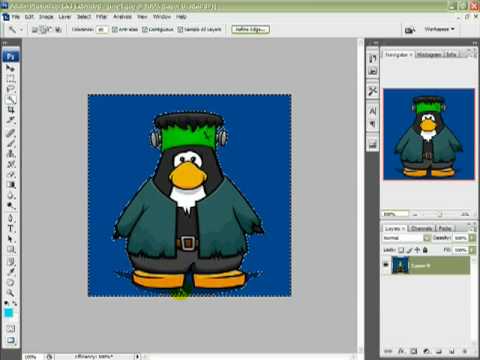
Task: Select the Clone Stamp tool
Action: [10, 154]
